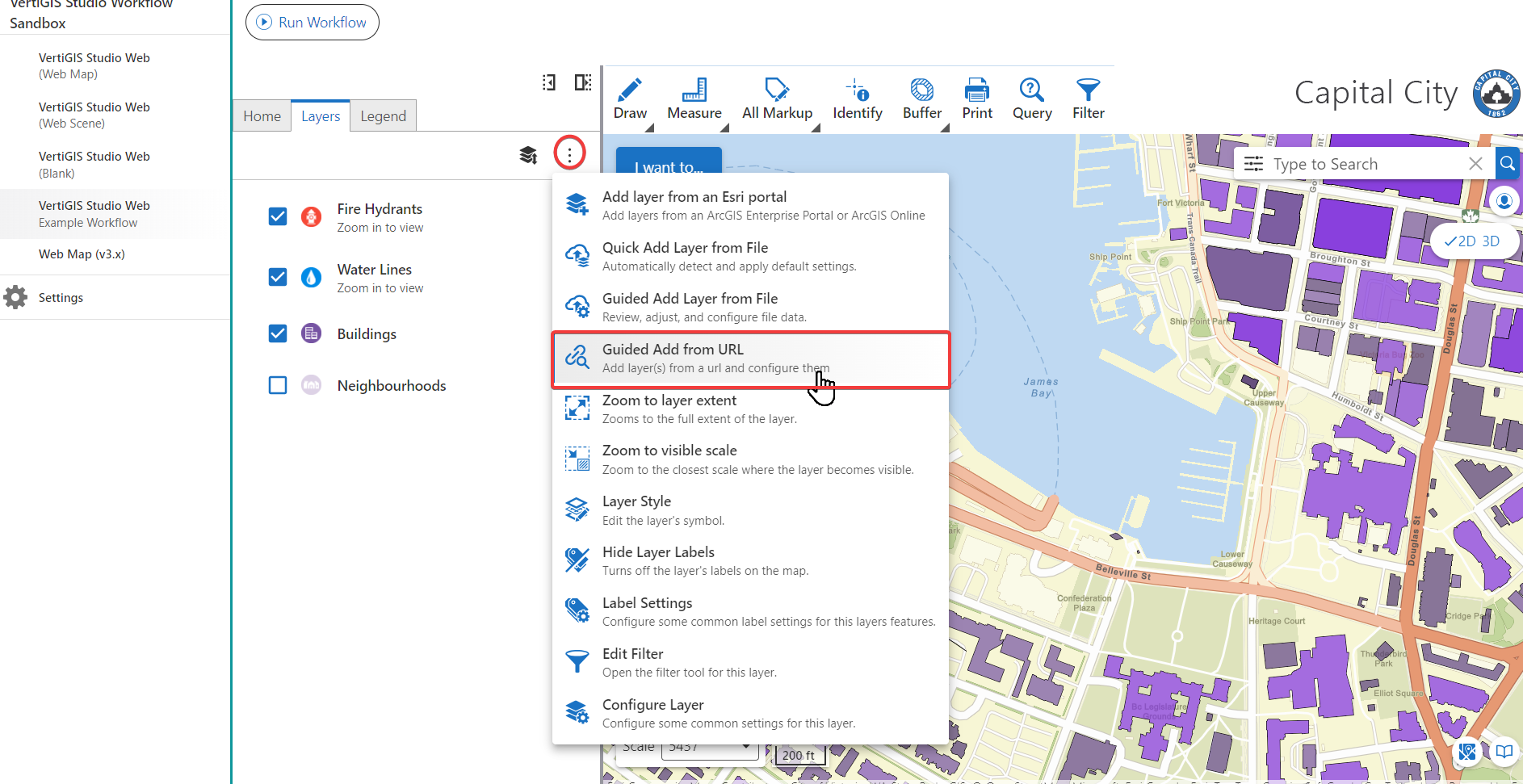The height and width of the screenshot is (784, 1523).
Task: Select Hide Layer Labels entry
Action: click(750, 560)
